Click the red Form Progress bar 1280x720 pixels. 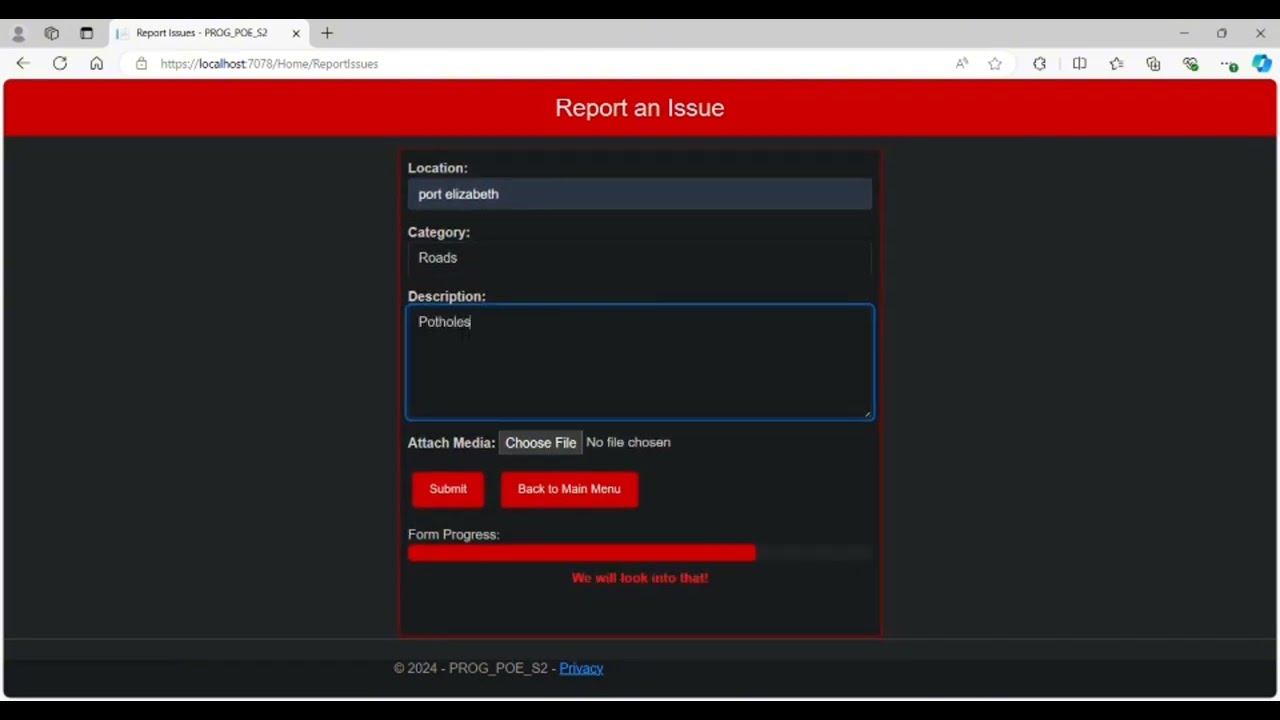click(582, 553)
